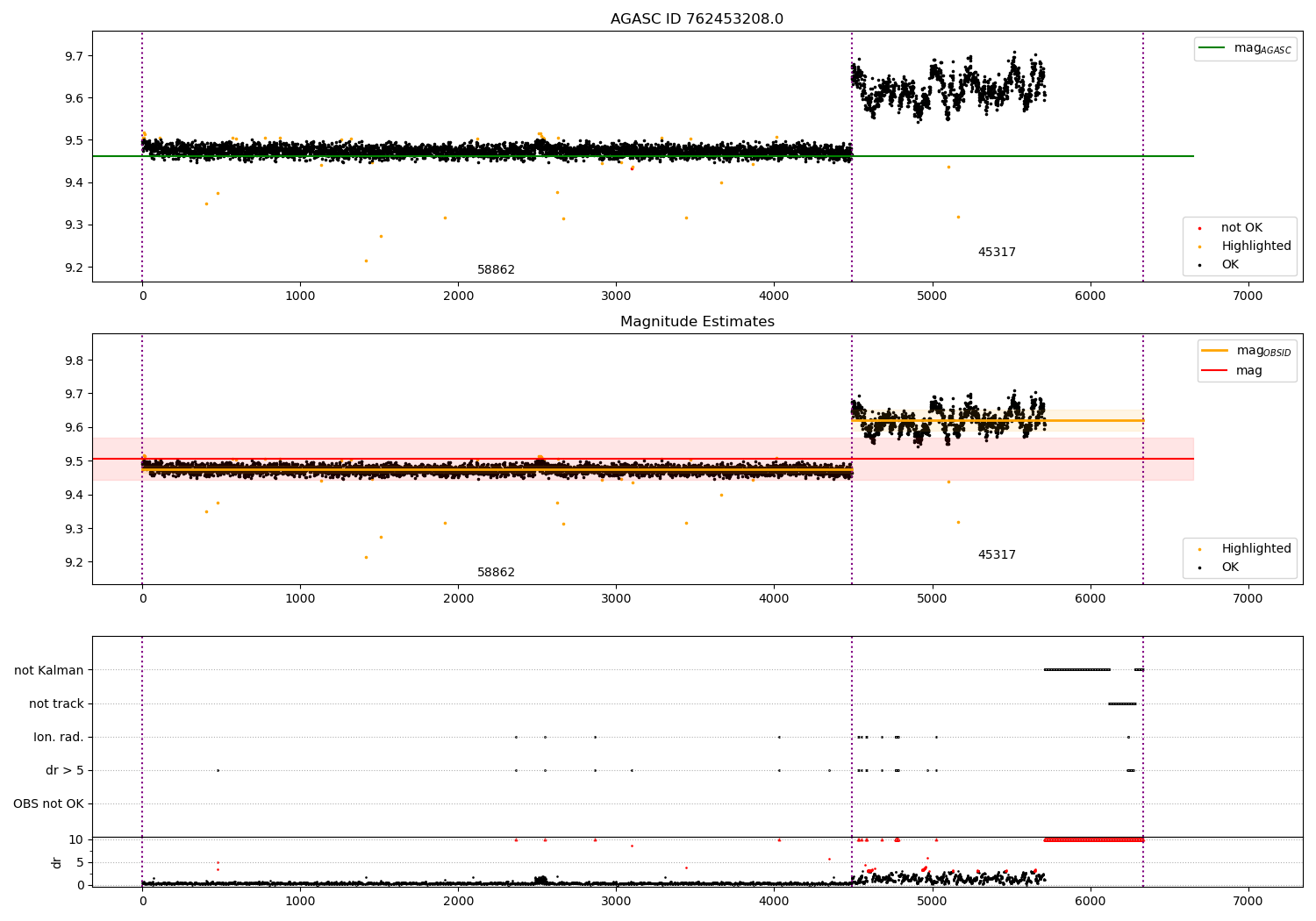Click the "Magnitude Estimates" plot title
1316x921 pixels.
tap(697, 322)
